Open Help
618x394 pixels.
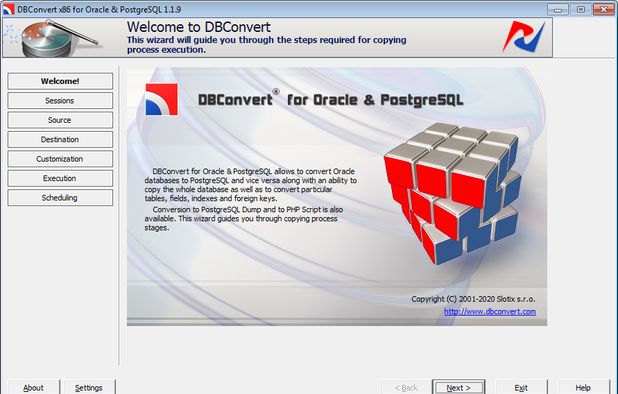583,387
